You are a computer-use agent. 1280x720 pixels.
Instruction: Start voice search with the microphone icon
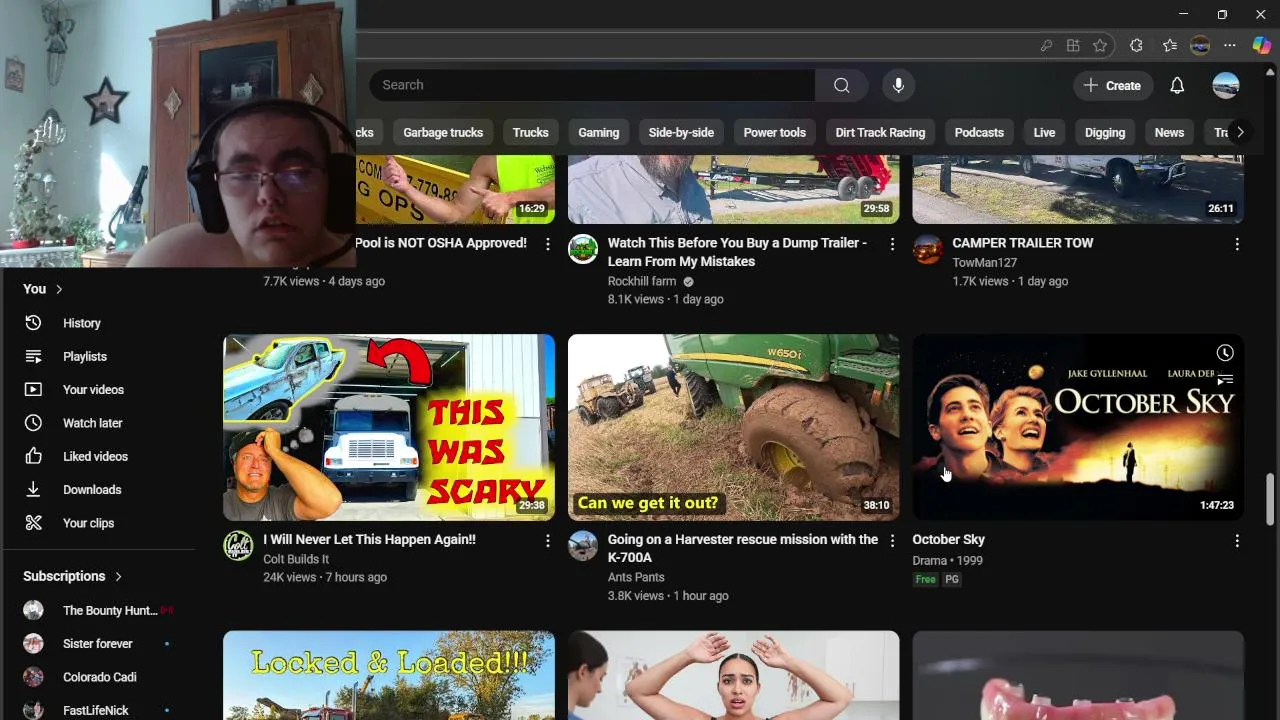point(898,85)
